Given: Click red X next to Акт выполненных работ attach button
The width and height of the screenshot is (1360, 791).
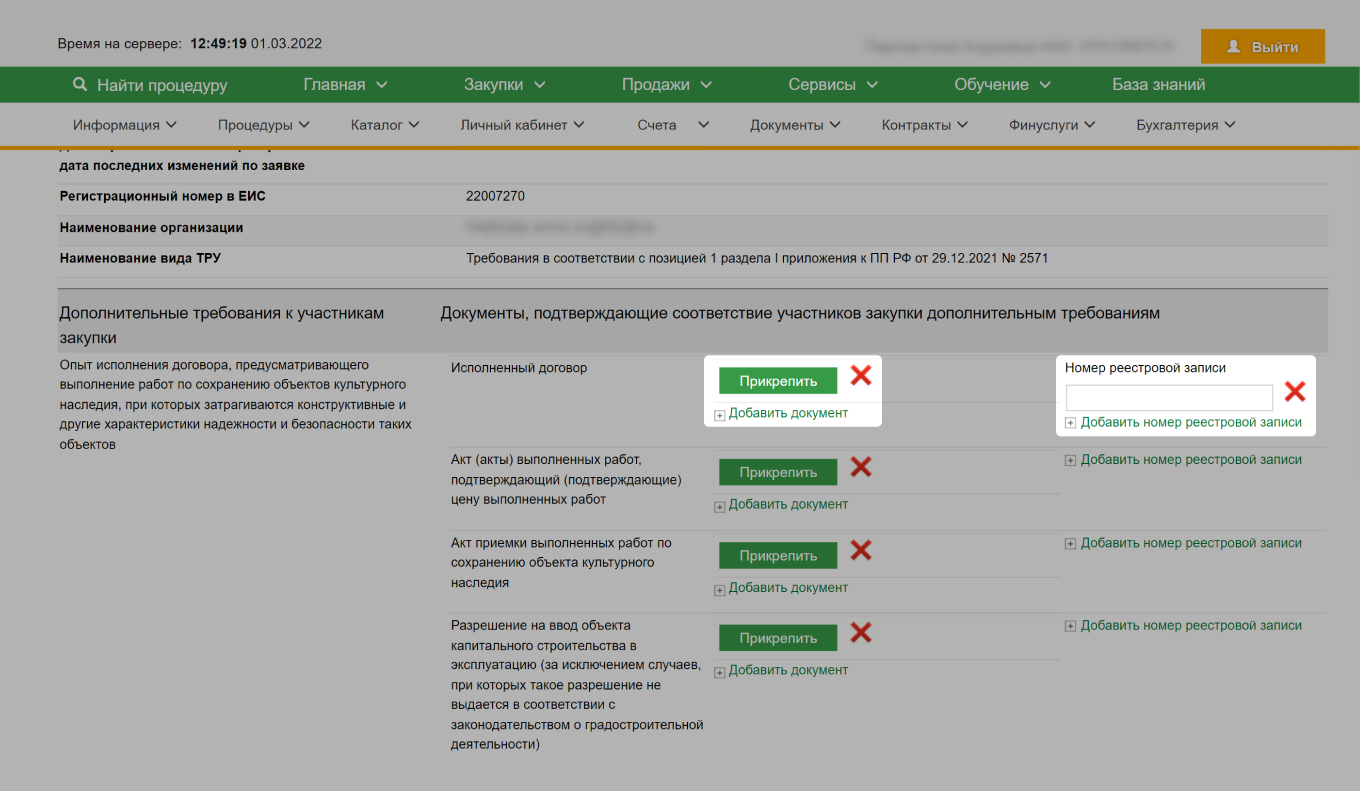Looking at the screenshot, I should 861,467.
